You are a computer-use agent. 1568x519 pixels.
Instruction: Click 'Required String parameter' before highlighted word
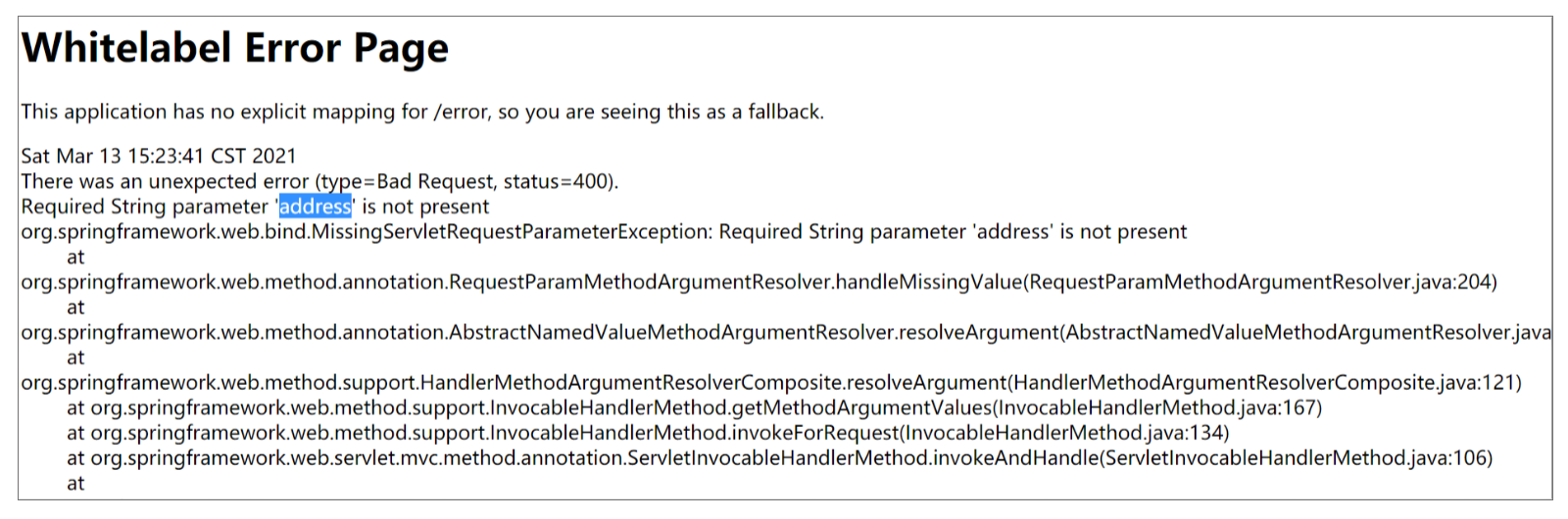pyautogui.click(x=144, y=207)
